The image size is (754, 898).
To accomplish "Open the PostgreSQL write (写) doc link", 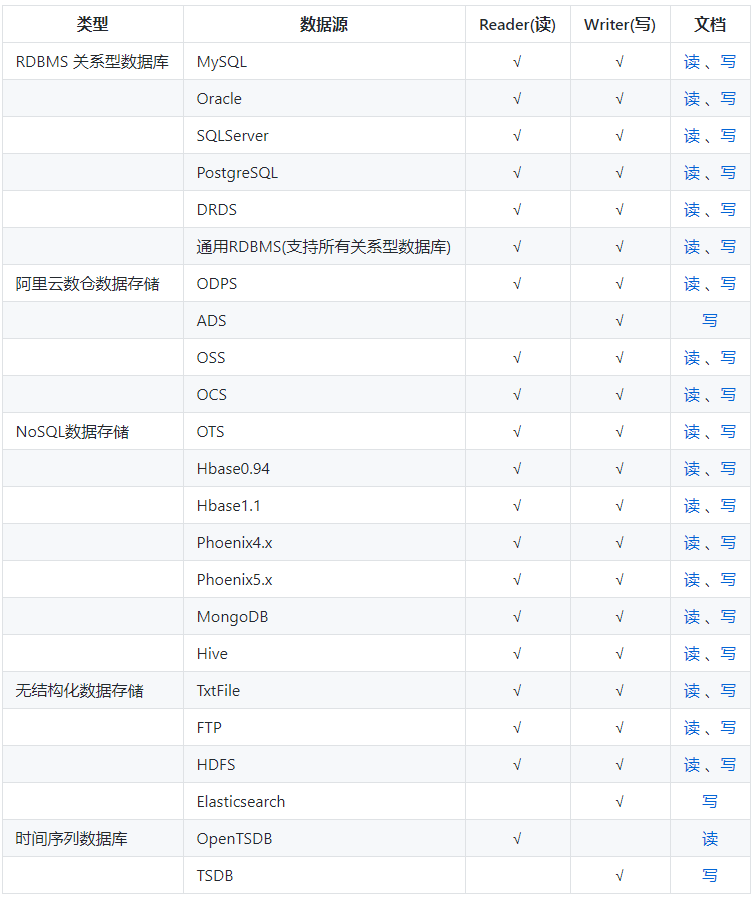I will [728, 172].
